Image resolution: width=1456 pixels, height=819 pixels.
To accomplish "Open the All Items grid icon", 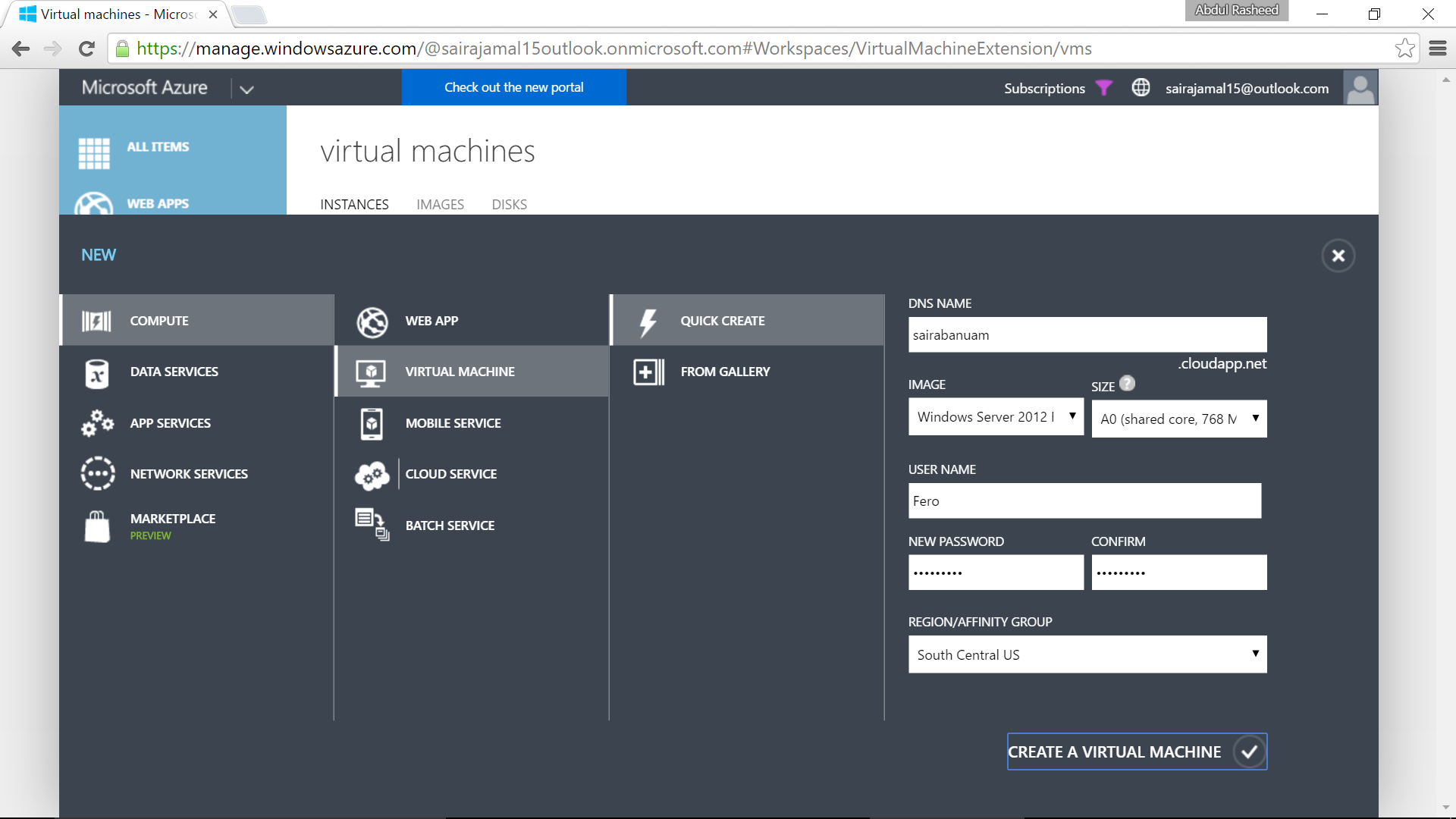I will (x=94, y=153).
